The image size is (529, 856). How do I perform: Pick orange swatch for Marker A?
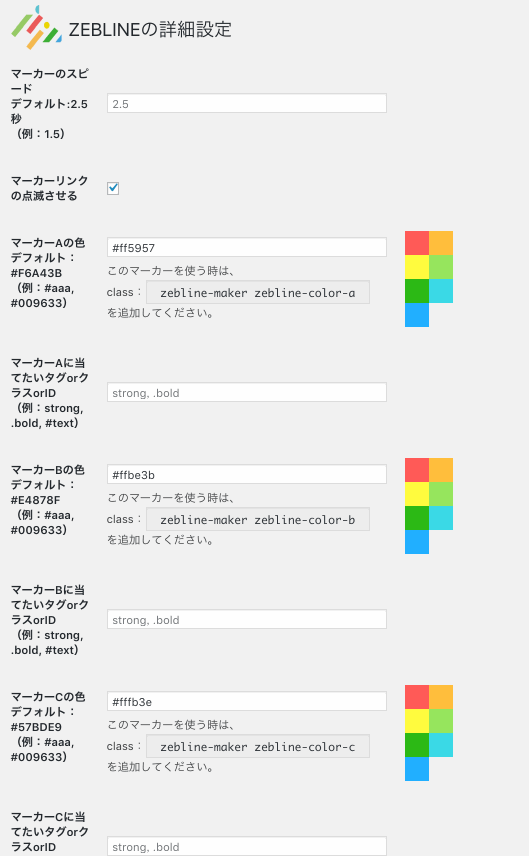tap(441, 243)
